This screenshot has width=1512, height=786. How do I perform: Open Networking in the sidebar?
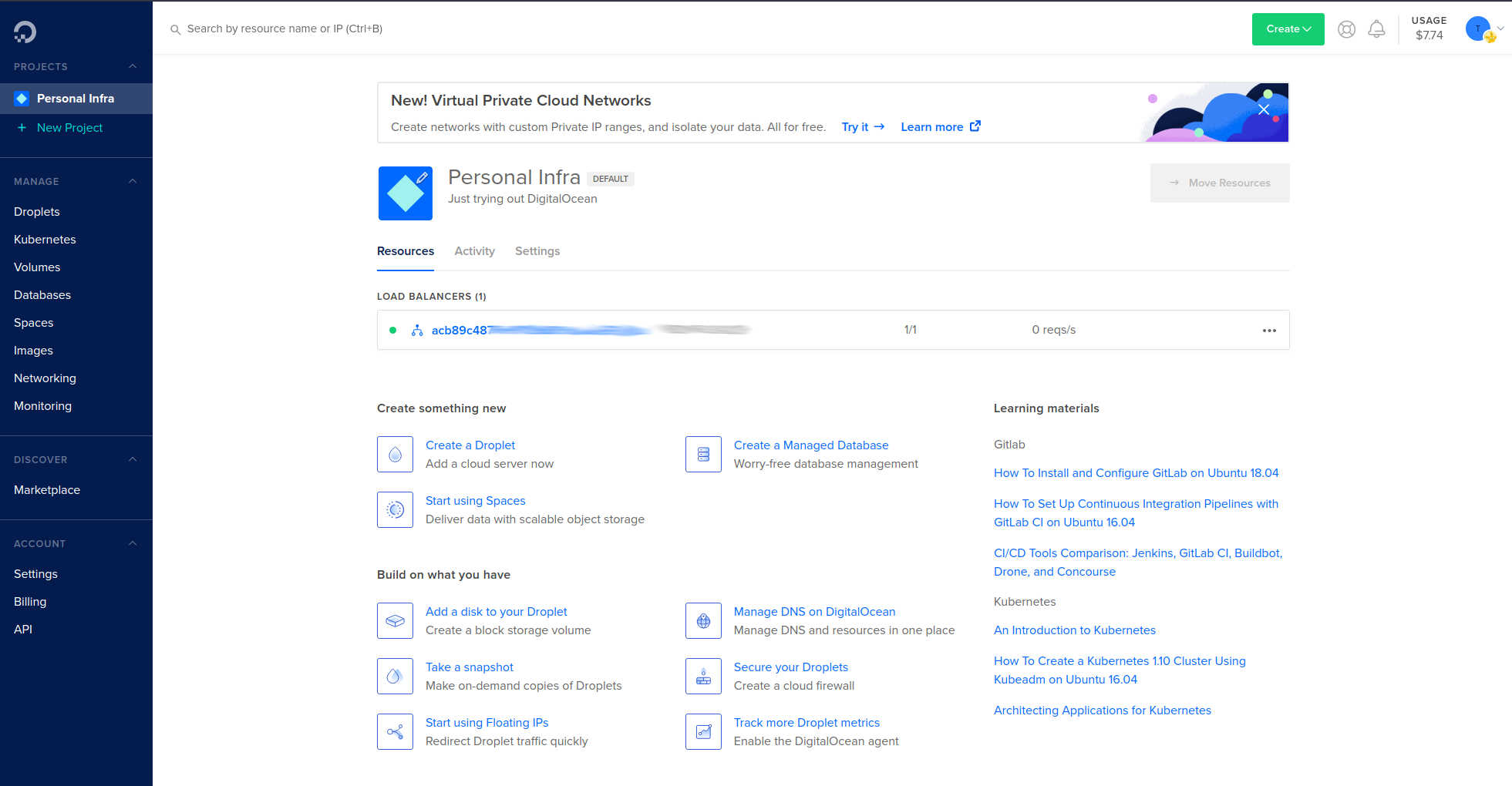click(x=45, y=378)
